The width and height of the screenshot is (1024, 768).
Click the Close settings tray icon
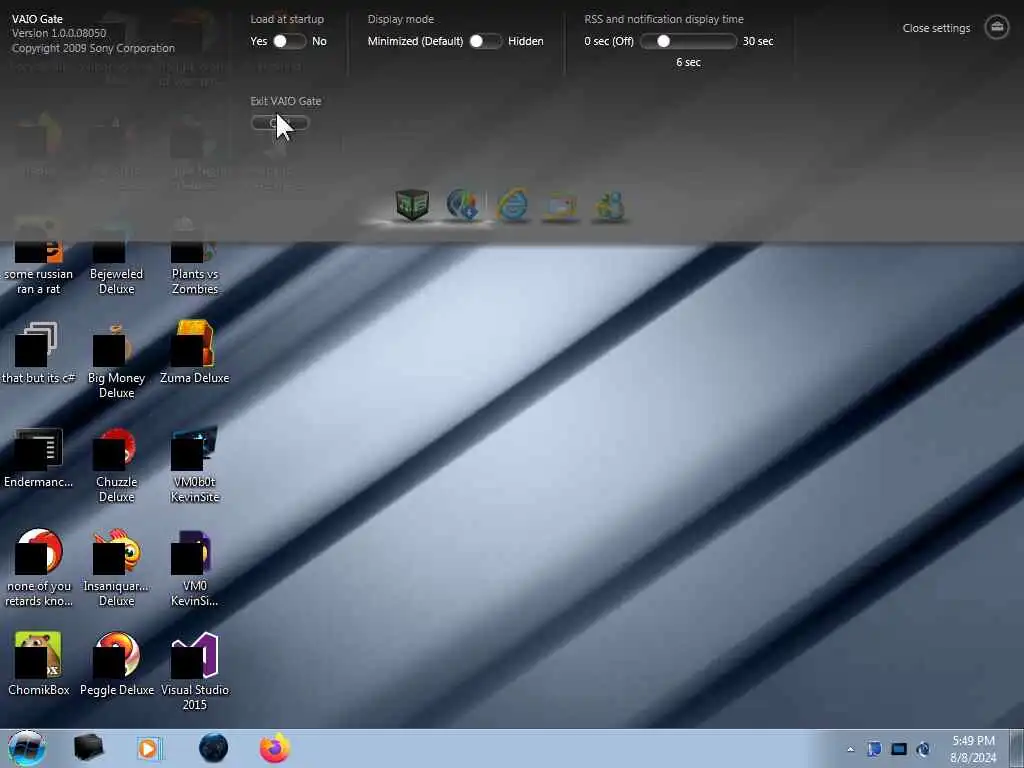[x=997, y=27]
